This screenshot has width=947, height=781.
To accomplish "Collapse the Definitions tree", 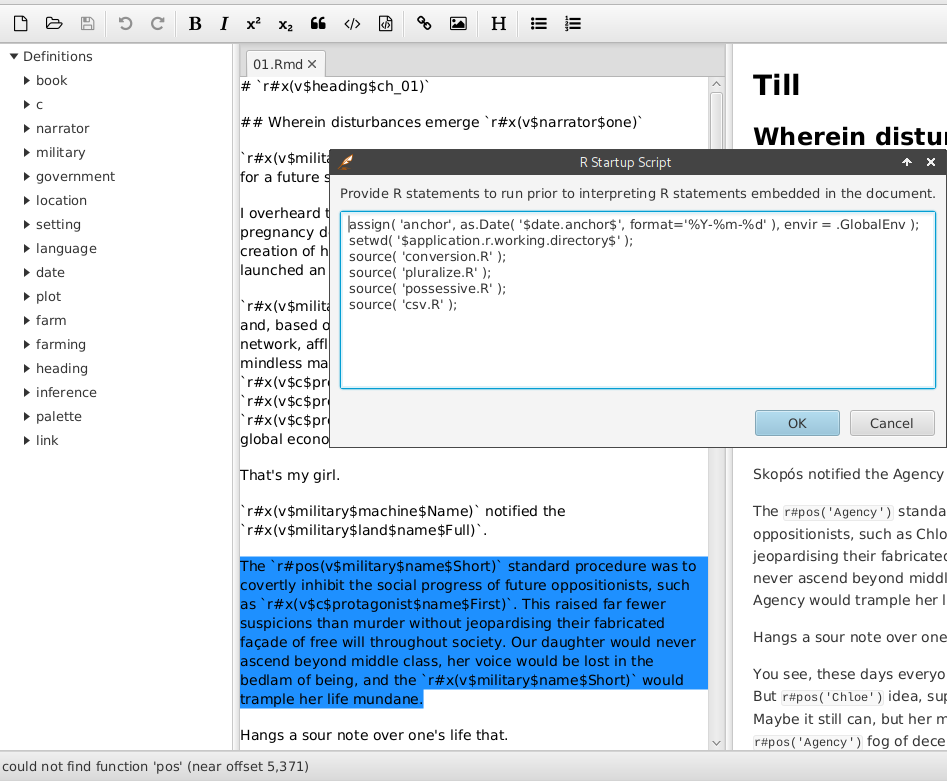I will (13, 57).
